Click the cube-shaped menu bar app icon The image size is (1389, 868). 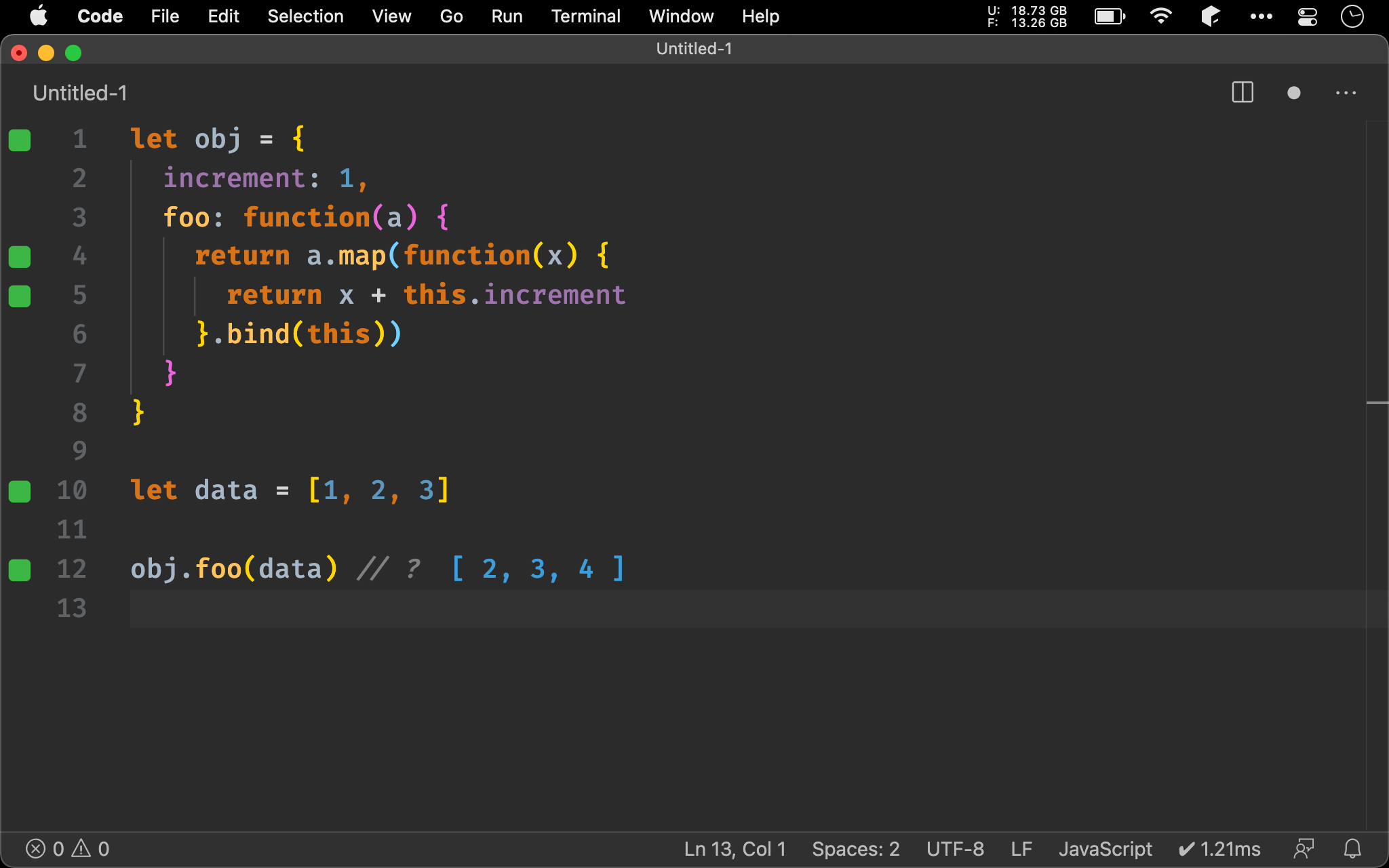1211,16
